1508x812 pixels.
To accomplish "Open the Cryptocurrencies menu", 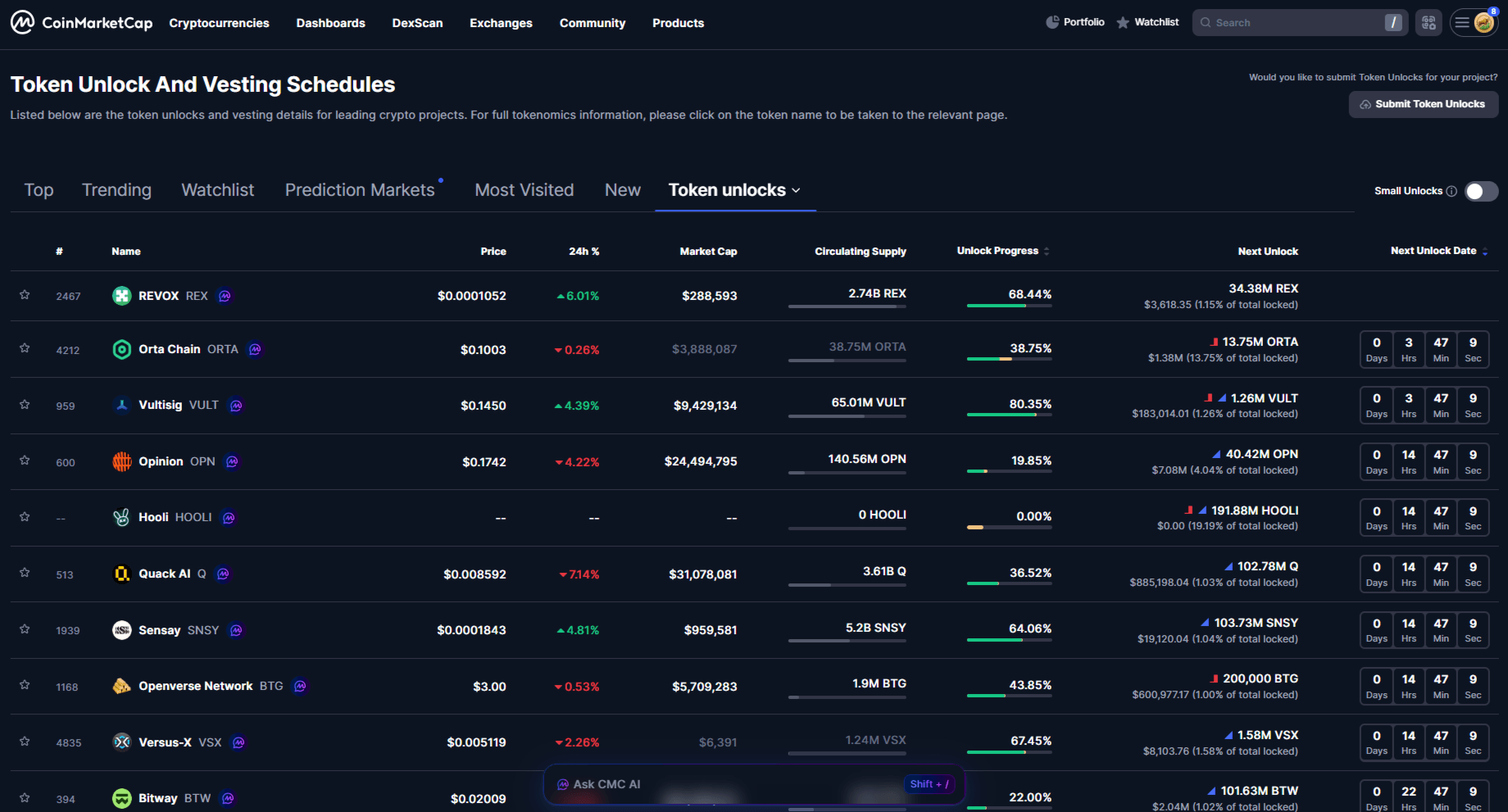I will tap(219, 23).
